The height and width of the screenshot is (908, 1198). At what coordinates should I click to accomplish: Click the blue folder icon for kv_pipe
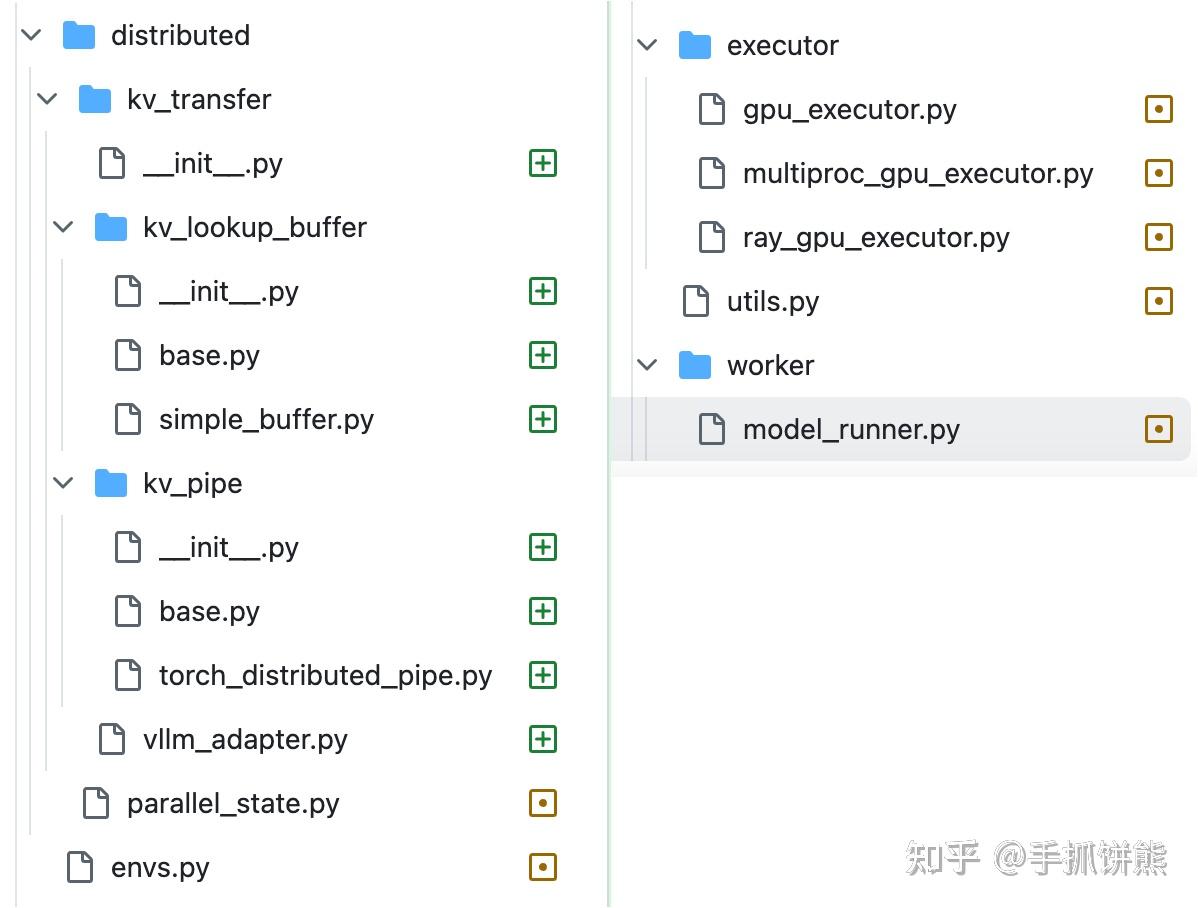[111, 484]
